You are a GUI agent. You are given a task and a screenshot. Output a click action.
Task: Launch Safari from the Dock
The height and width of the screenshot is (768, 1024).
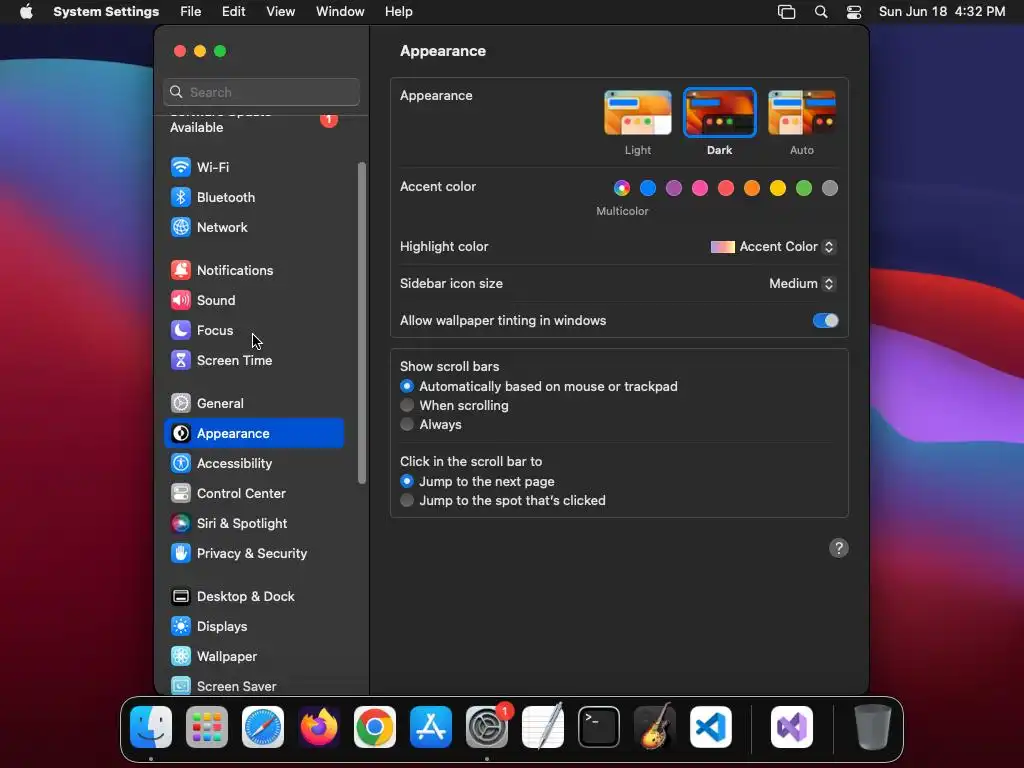click(x=263, y=727)
